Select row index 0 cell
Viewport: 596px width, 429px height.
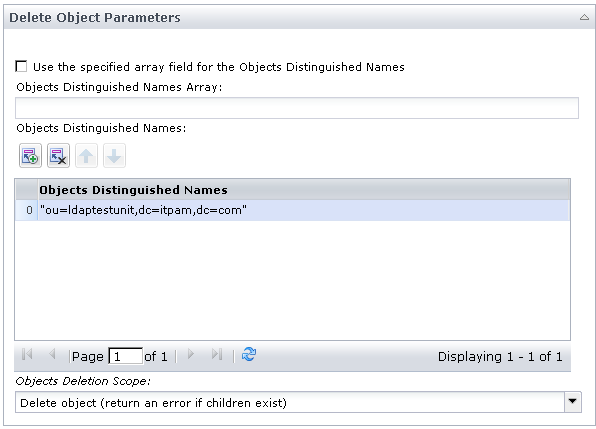click(27, 210)
